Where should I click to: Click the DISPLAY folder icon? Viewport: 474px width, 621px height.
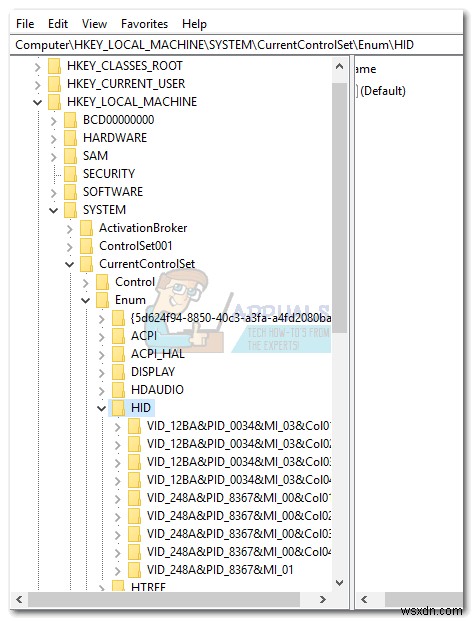(118, 372)
